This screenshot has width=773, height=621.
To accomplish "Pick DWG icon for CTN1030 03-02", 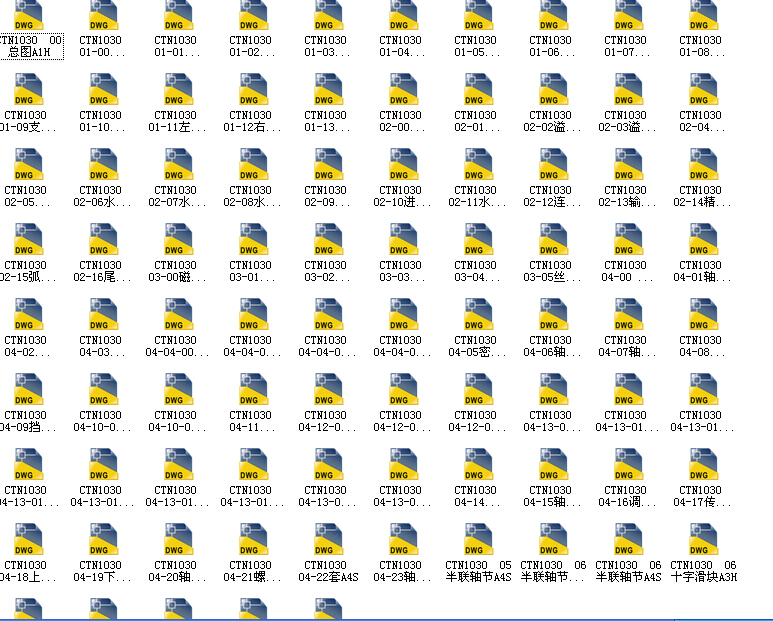I will click(328, 239).
